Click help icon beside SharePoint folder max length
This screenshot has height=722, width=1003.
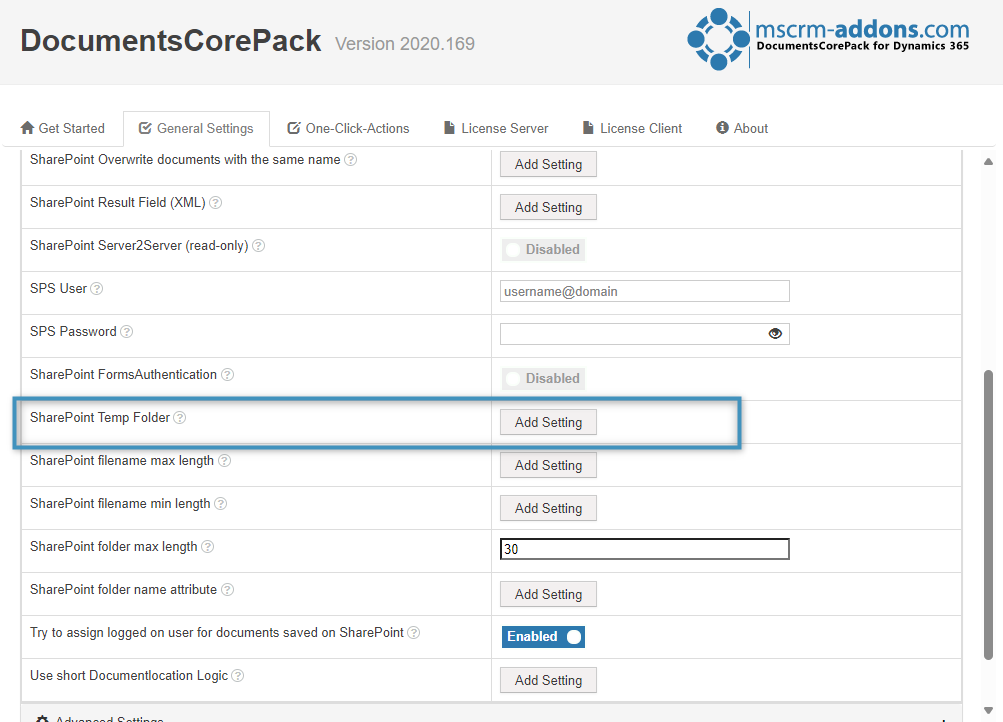pyautogui.click(x=207, y=547)
